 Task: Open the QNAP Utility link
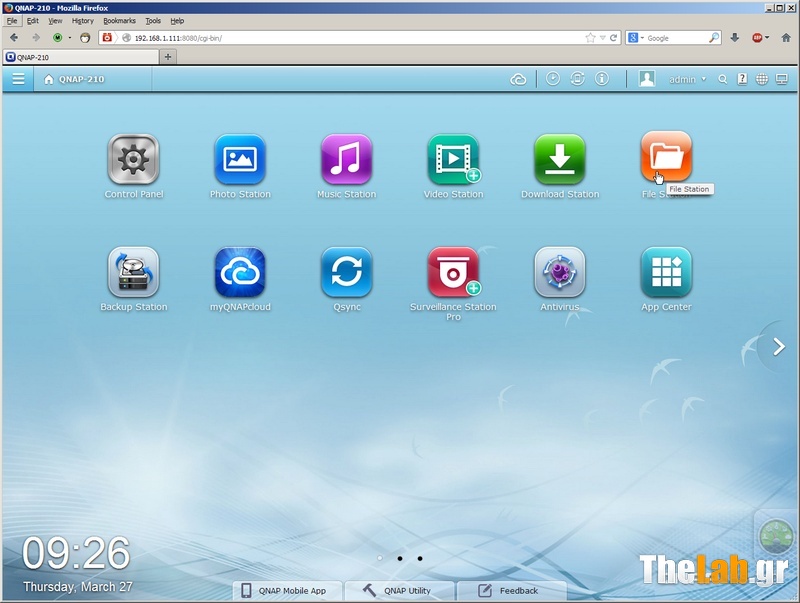point(397,591)
